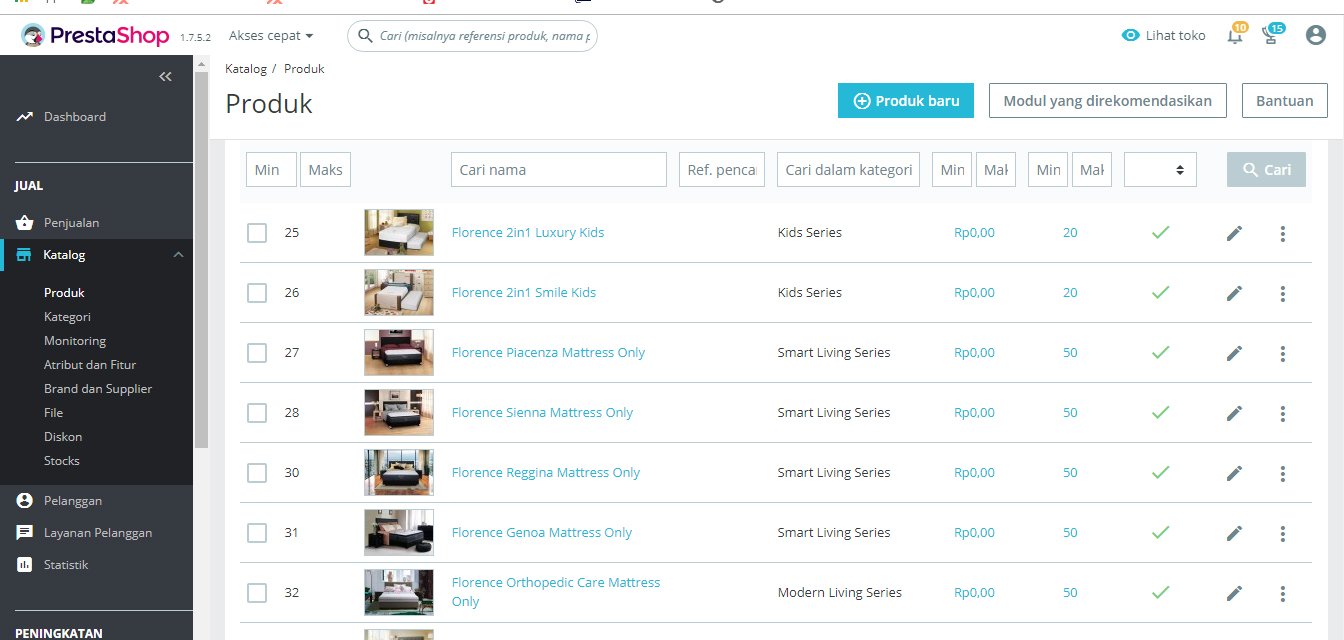Image resolution: width=1344 pixels, height=640 pixels.
Task: Select checkbox for product 25
Action: pos(257,233)
